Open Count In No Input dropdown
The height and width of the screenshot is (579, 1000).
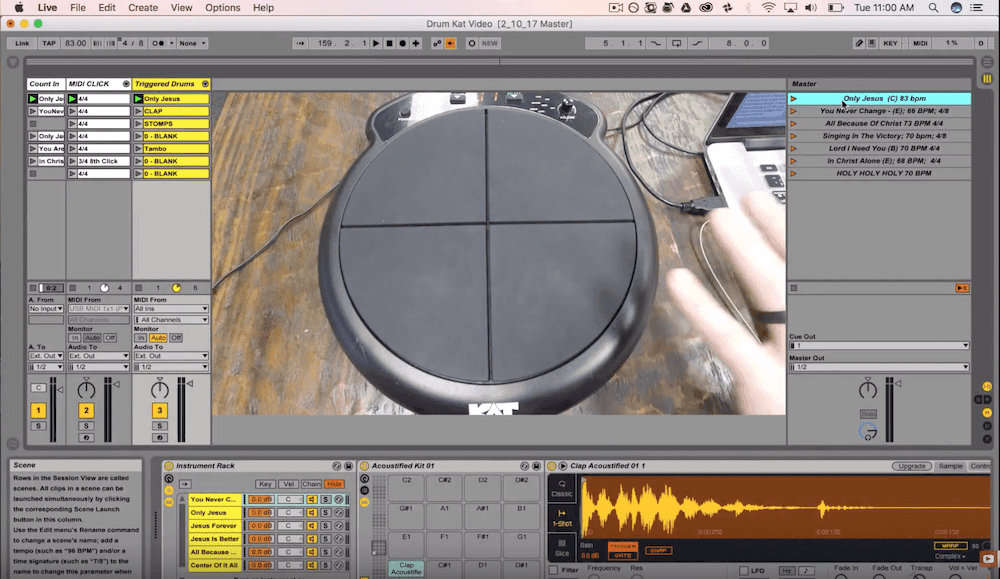point(46,309)
